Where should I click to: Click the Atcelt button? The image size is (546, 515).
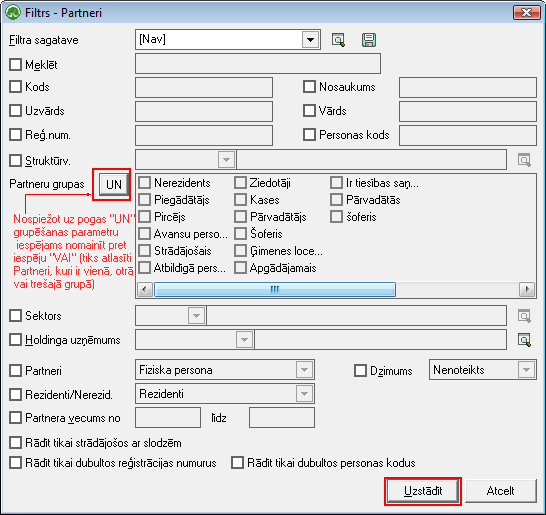[500, 491]
